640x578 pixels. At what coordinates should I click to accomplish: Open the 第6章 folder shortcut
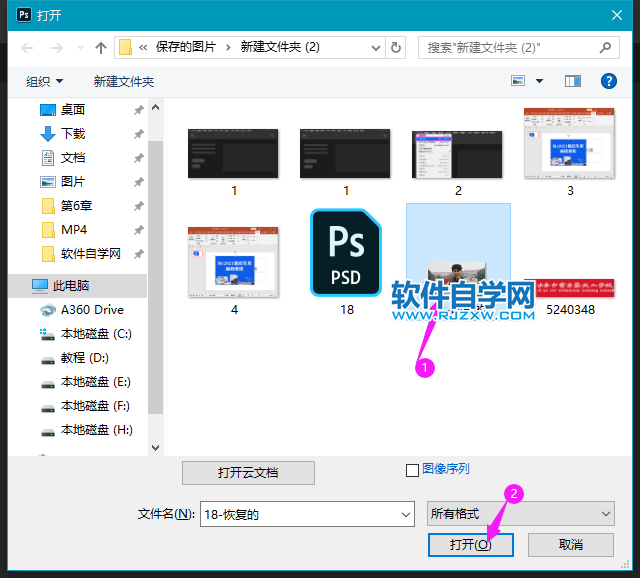point(76,205)
